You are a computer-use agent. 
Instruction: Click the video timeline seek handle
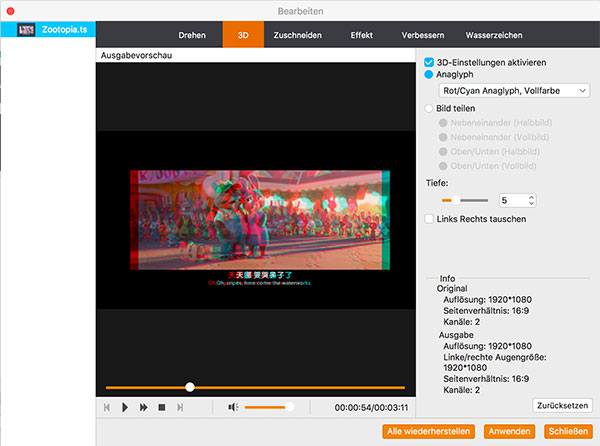coord(190,387)
